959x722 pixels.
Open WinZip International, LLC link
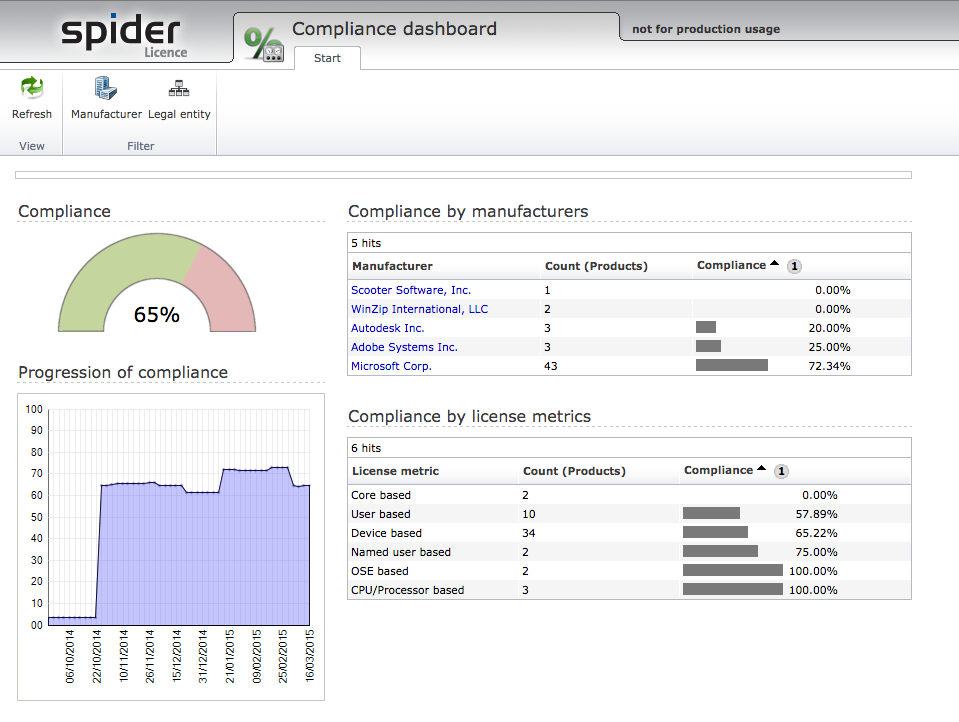point(419,309)
